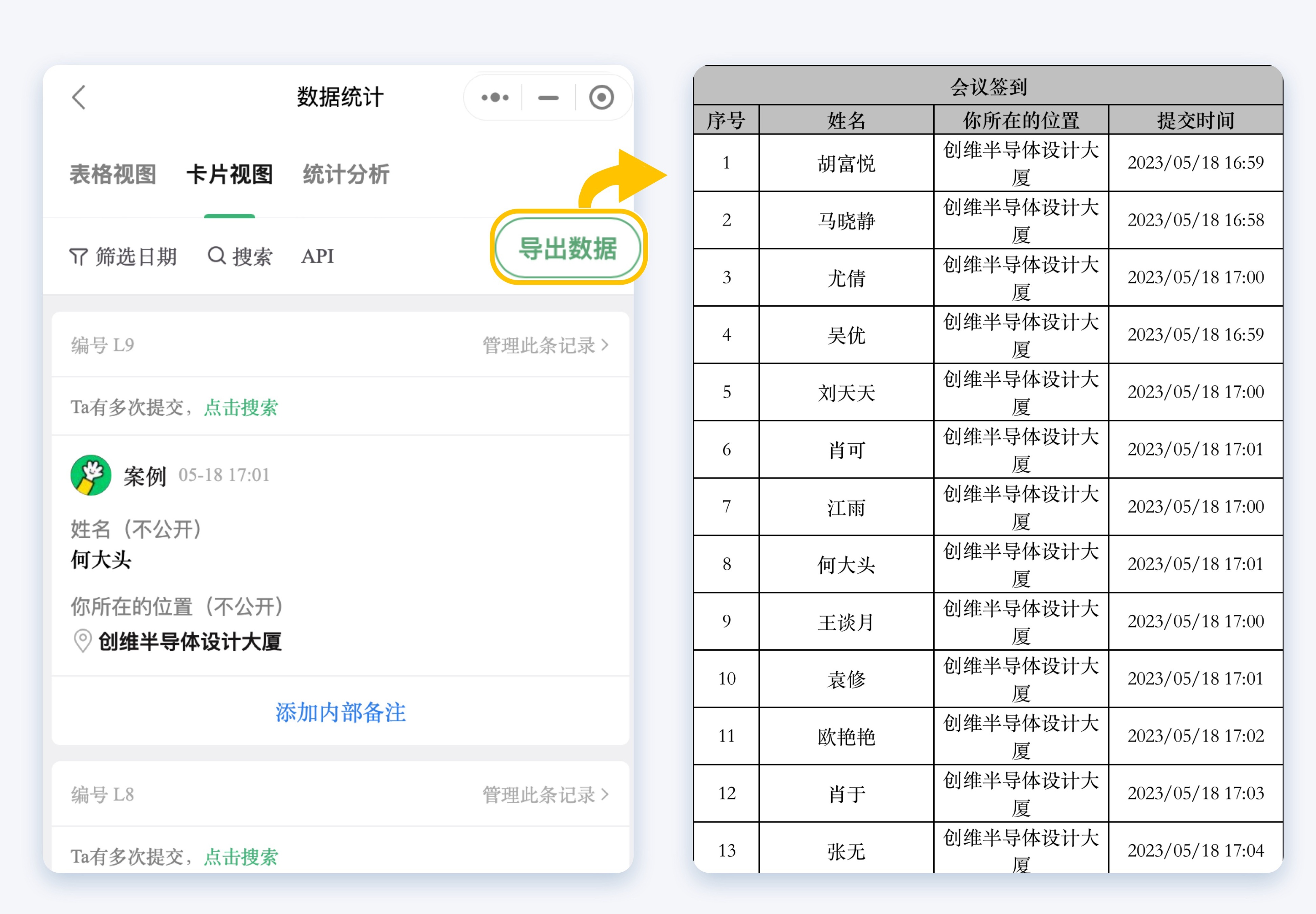Switch to the 表格视图 tab
The image size is (1316, 914).
click(113, 175)
